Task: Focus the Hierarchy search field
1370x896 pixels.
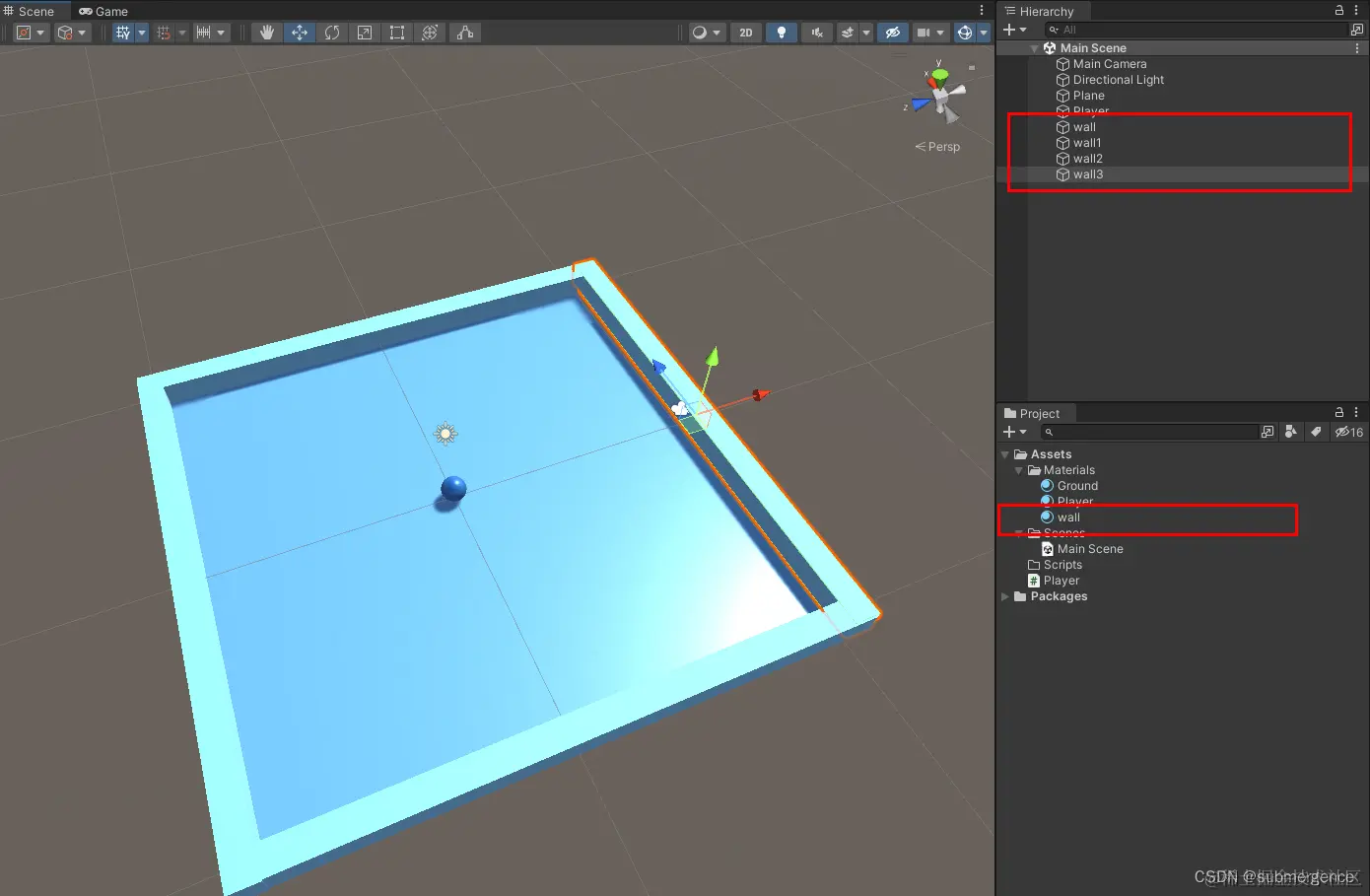Action: (x=1195, y=30)
